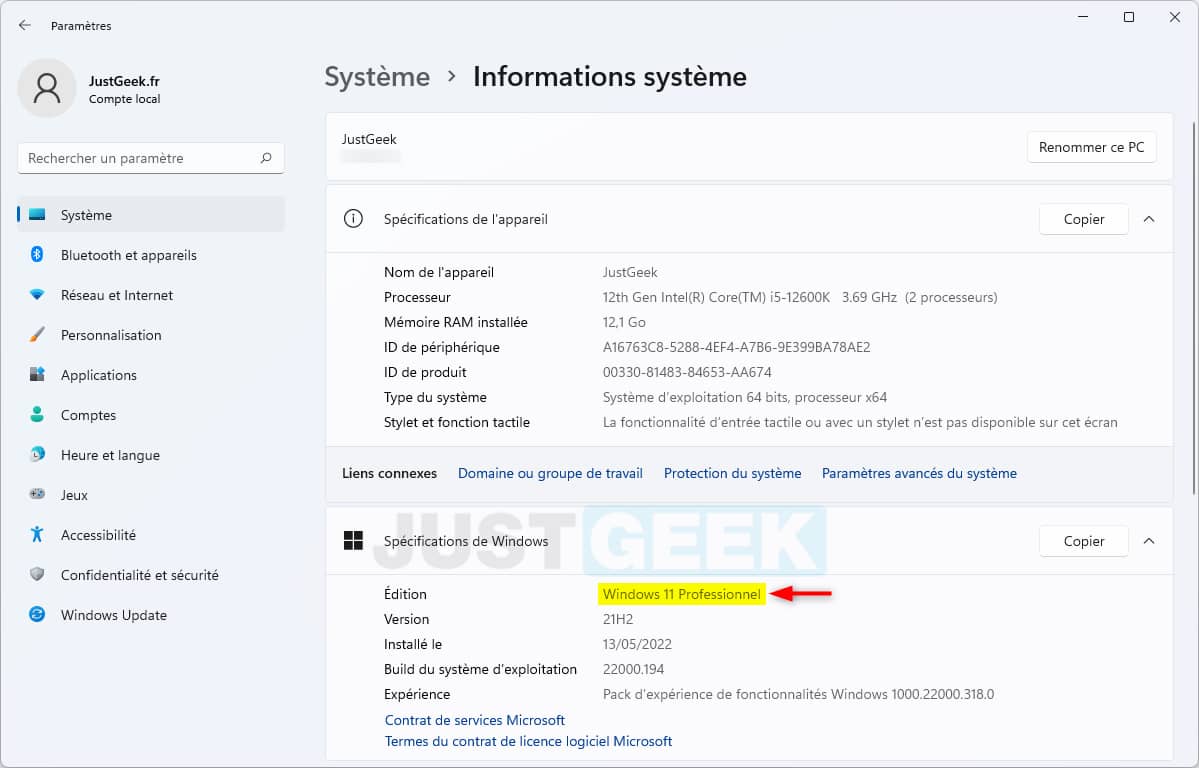Open Paramètres avancés du système link
Viewport: 1199px width, 768px height.
point(919,473)
